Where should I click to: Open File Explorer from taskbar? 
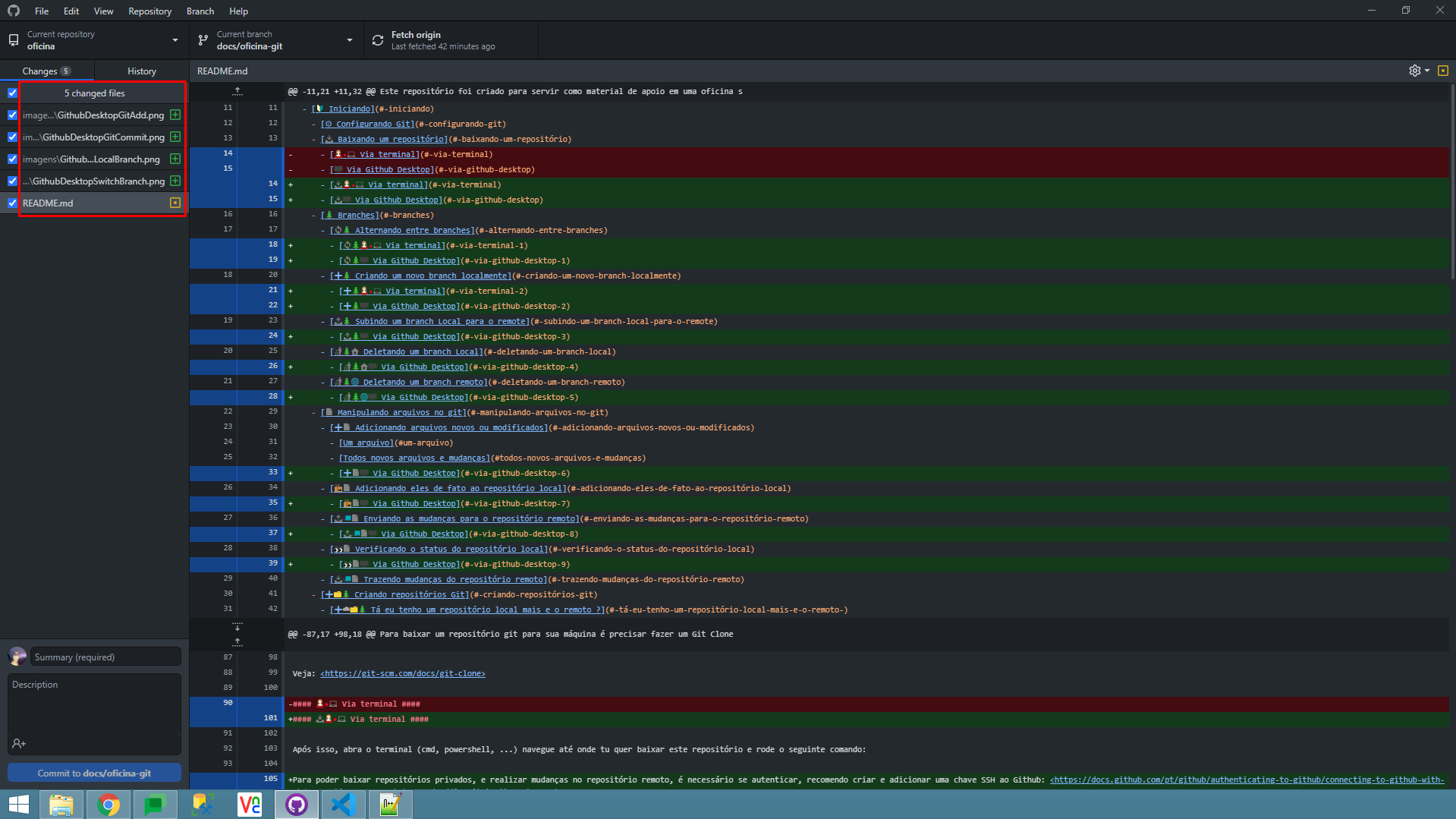pos(61,805)
